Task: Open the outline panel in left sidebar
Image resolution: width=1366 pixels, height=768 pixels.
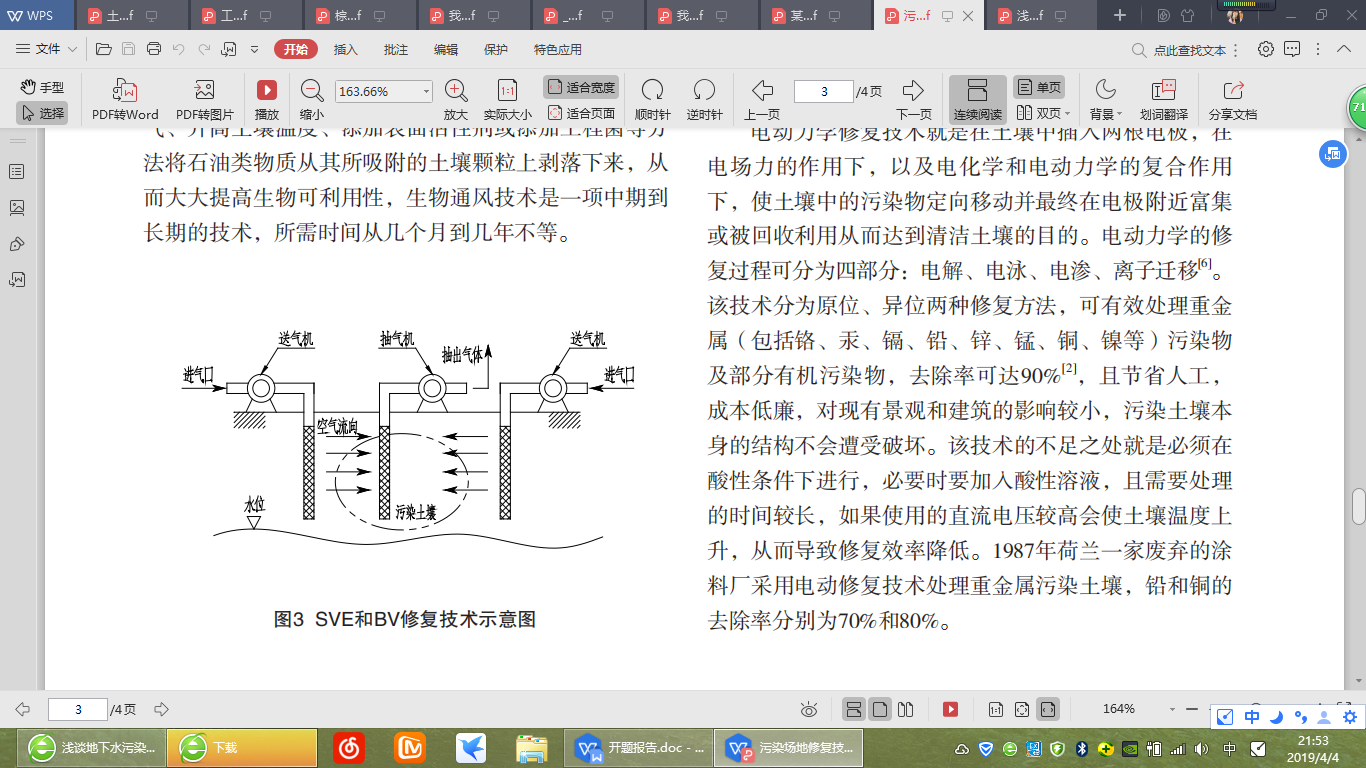Action: pyautogui.click(x=17, y=172)
